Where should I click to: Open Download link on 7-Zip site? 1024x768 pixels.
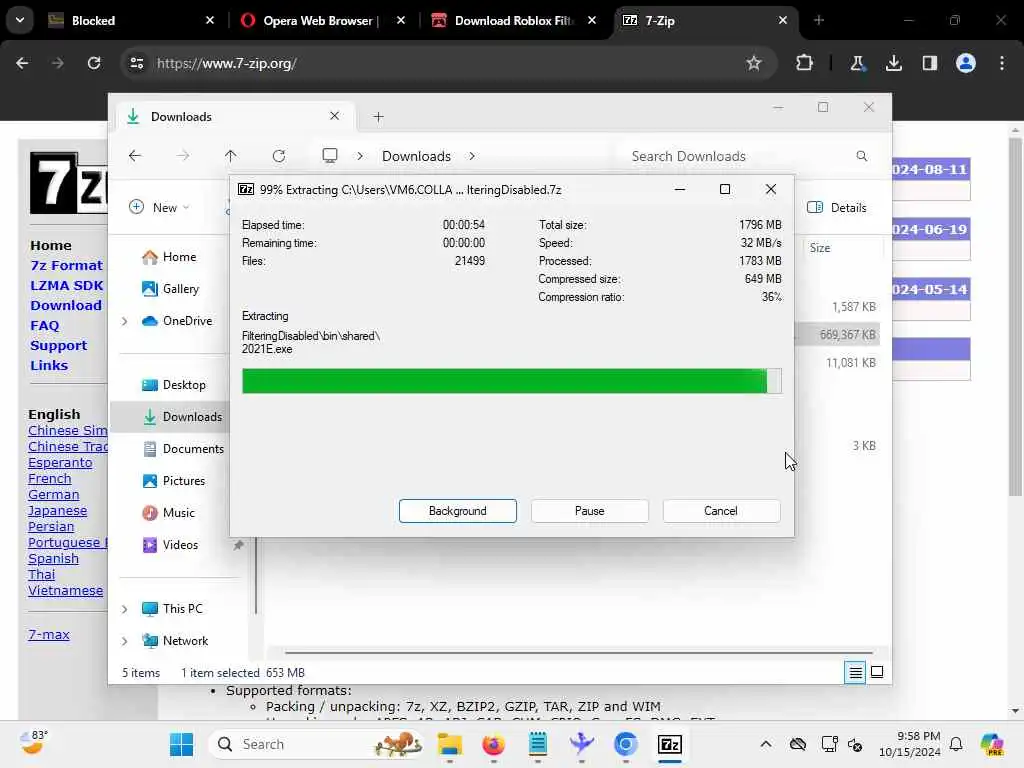[65, 305]
